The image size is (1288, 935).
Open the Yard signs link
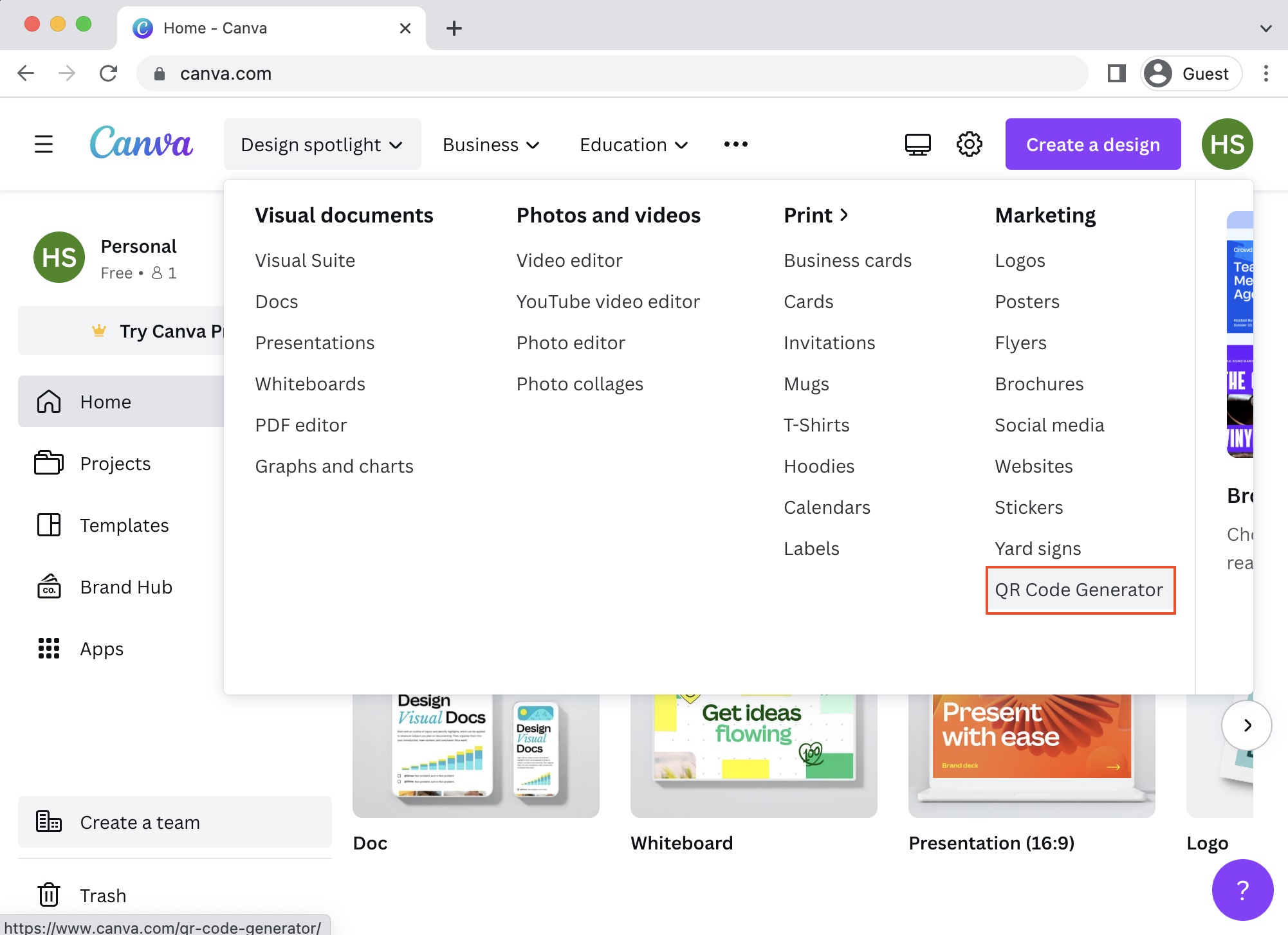(x=1038, y=549)
